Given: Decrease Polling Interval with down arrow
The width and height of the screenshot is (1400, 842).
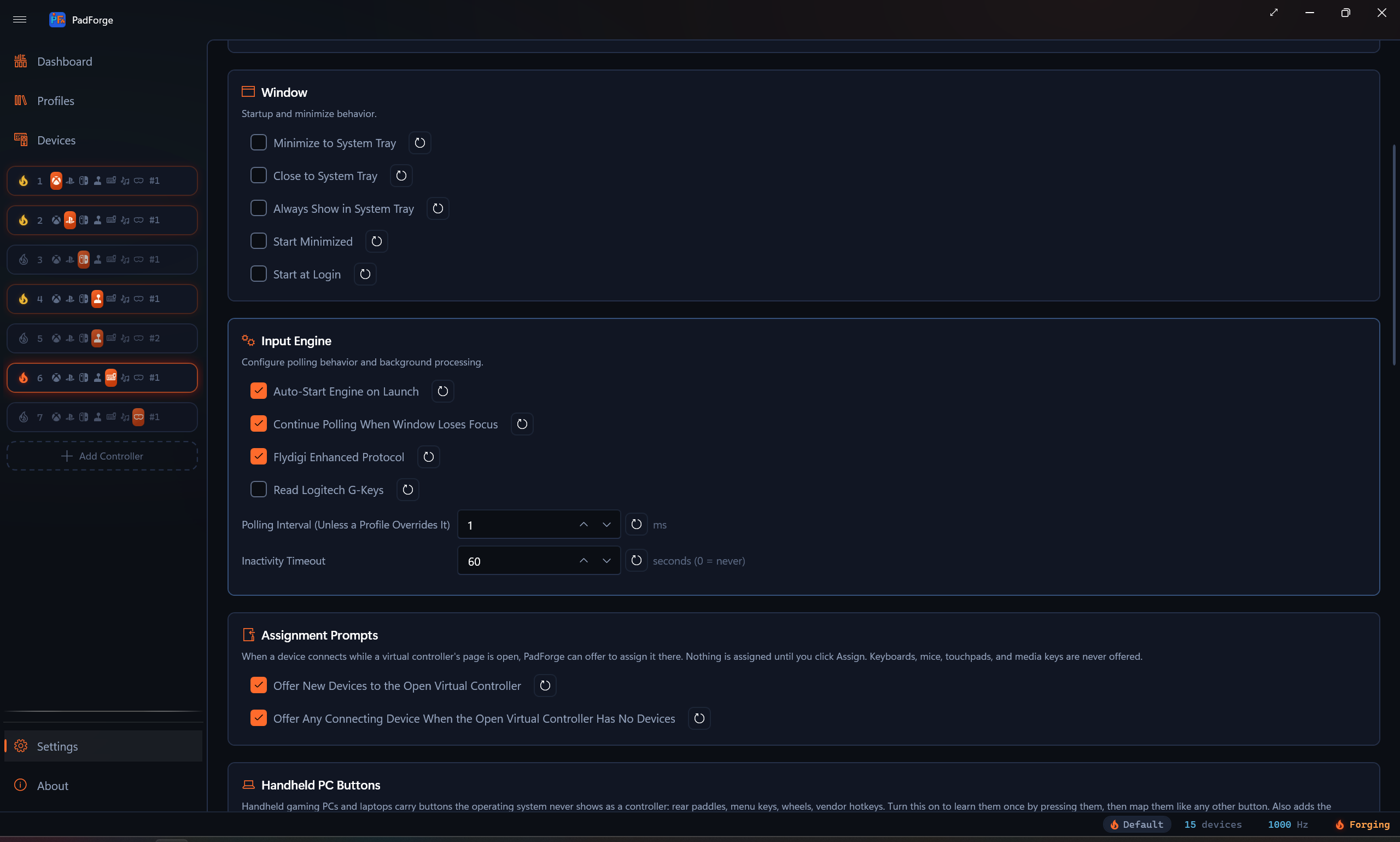Looking at the screenshot, I should [x=606, y=525].
